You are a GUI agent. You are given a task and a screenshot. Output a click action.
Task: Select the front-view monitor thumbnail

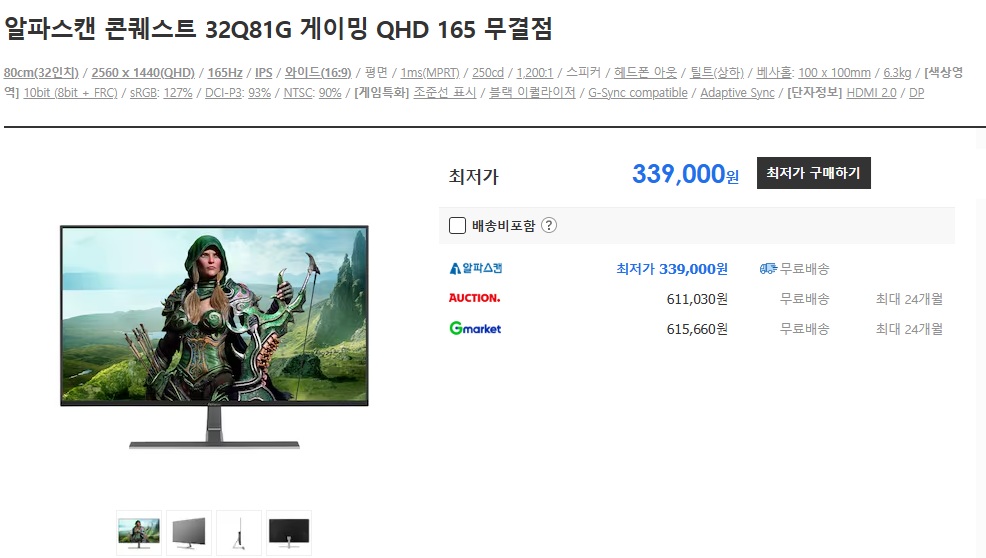(139, 533)
